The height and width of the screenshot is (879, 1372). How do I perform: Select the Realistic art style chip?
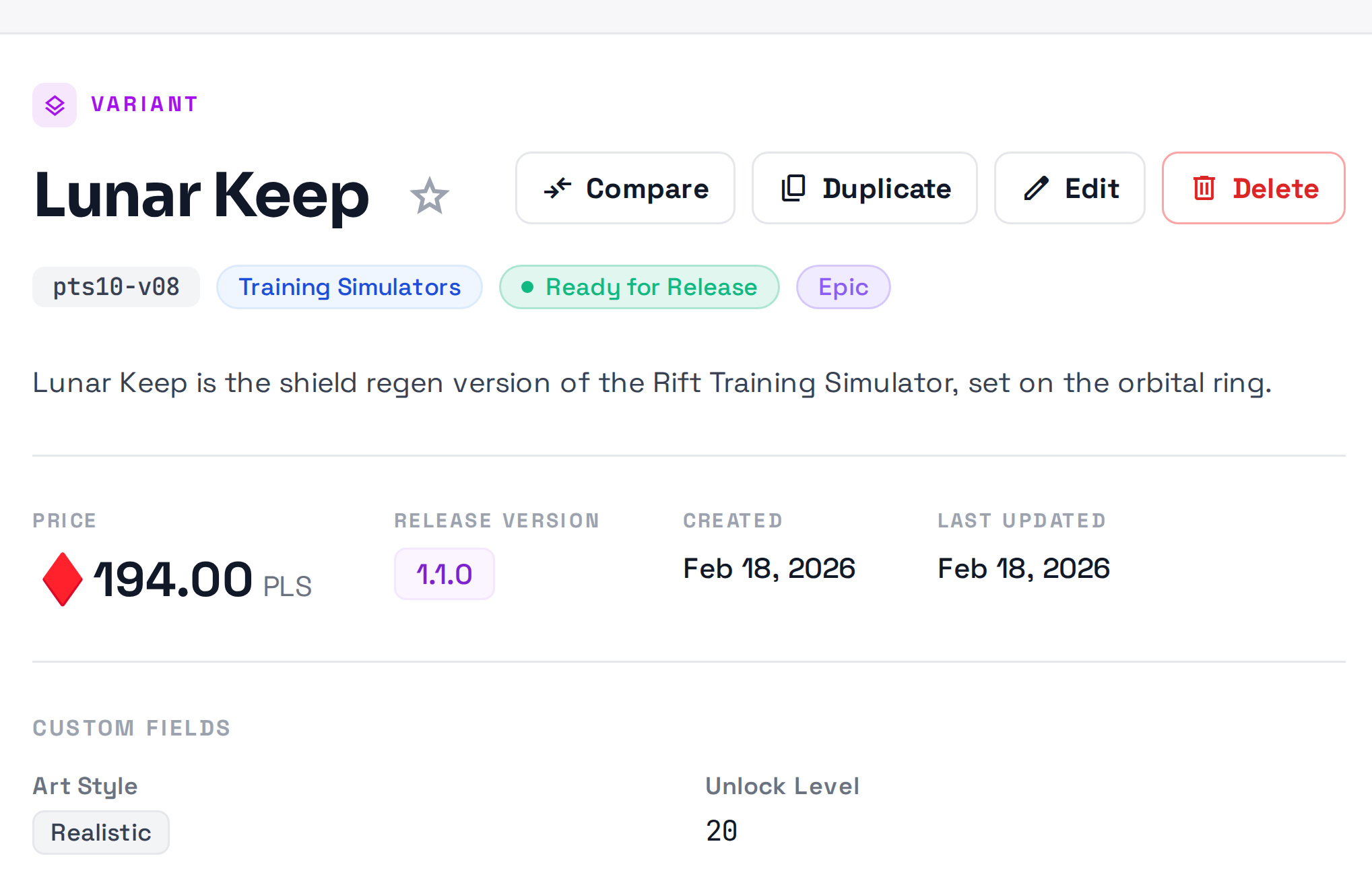click(x=101, y=833)
